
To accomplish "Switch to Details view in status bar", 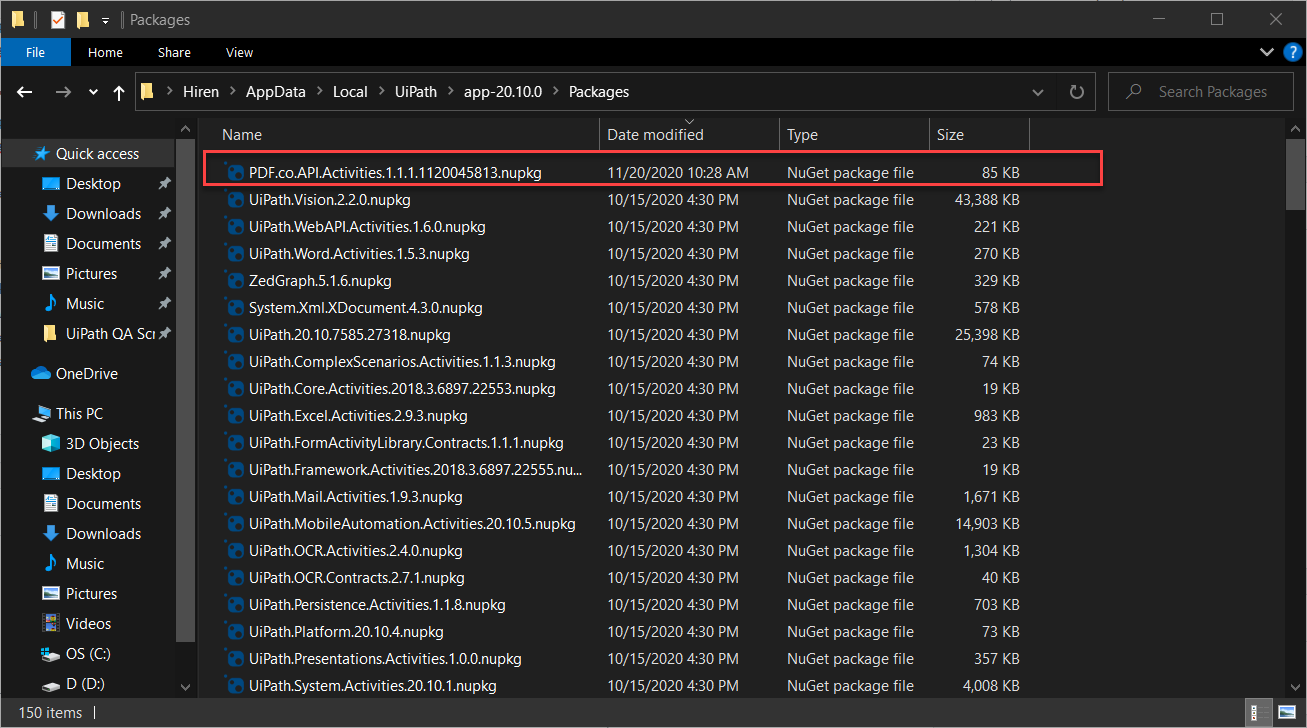I will pyautogui.click(x=1261, y=713).
